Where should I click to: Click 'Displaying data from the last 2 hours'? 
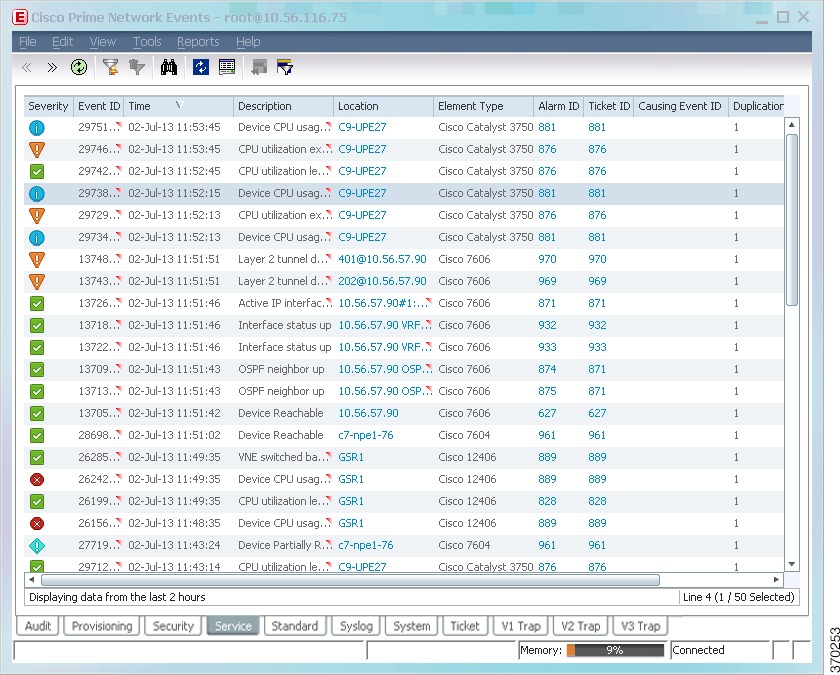click(x=117, y=597)
